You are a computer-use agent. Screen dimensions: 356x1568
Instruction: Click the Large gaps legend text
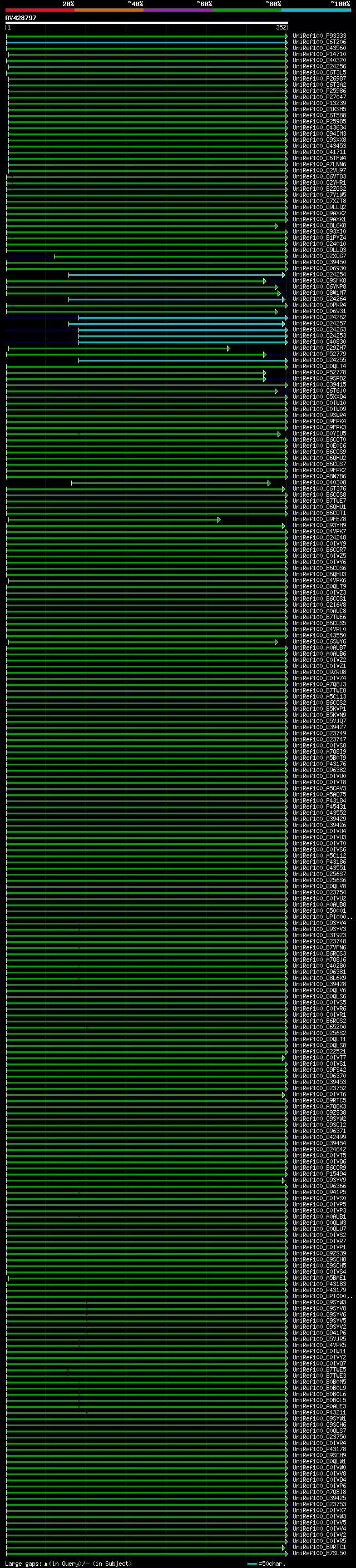click(x=68, y=1564)
